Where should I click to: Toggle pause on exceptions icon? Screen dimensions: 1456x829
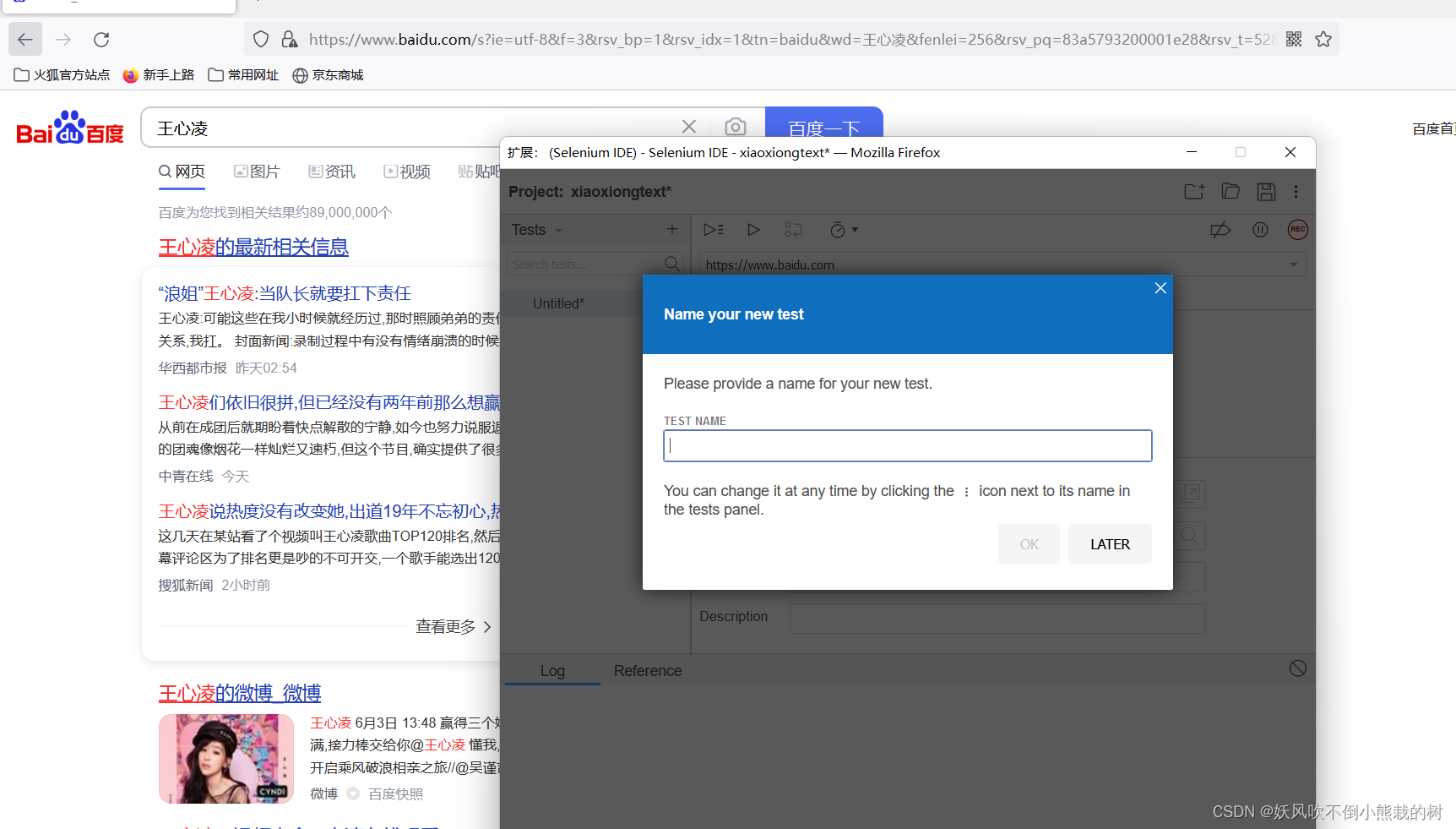1260,230
